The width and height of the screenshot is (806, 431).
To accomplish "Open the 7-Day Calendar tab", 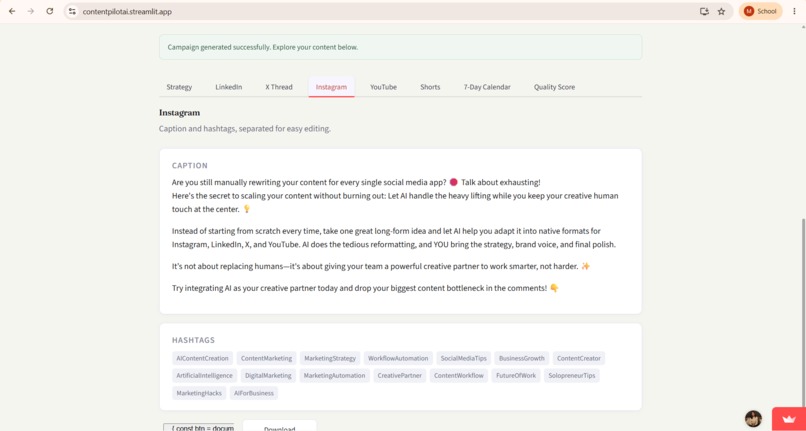I will coord(487,87).
